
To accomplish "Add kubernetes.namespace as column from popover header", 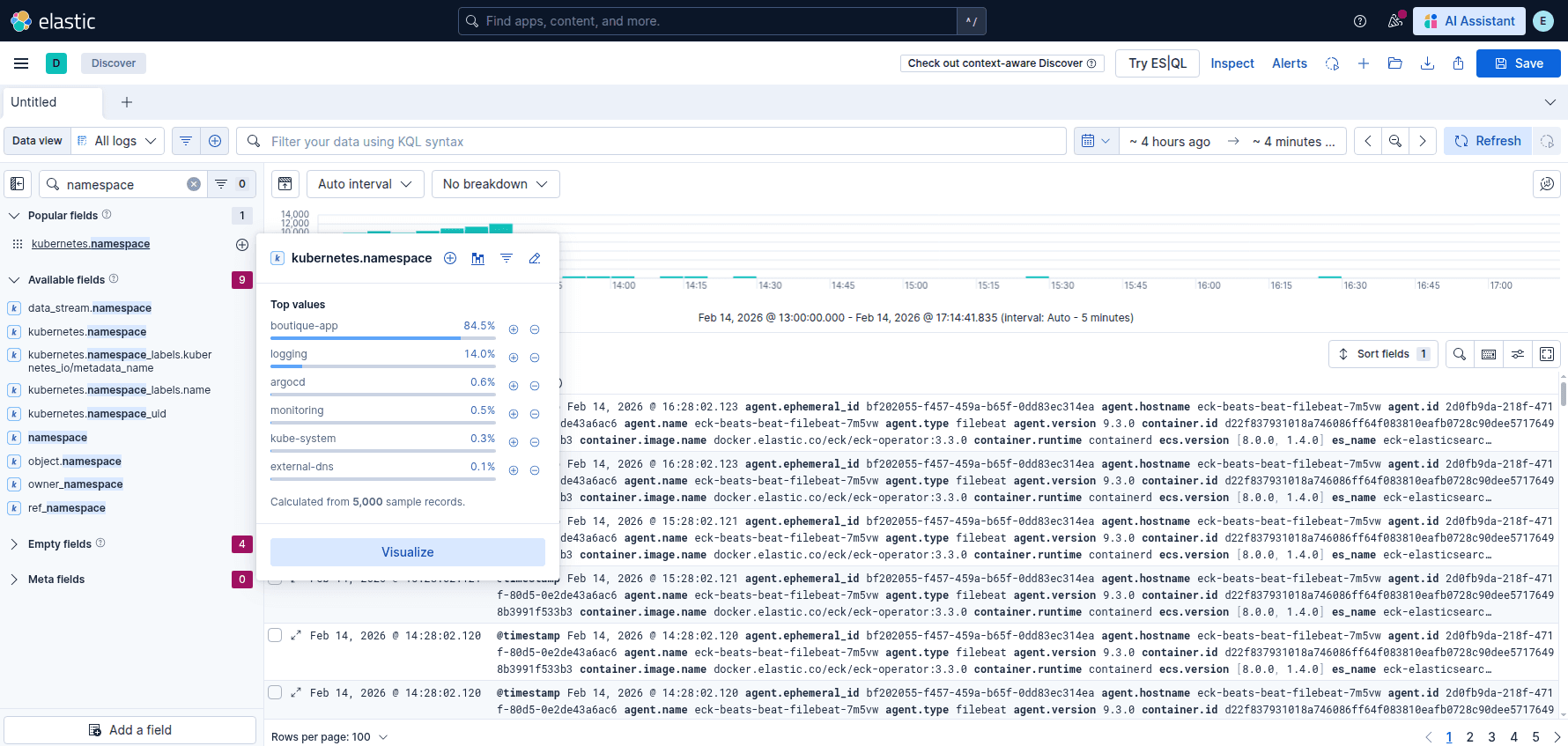I will (450, 258).
